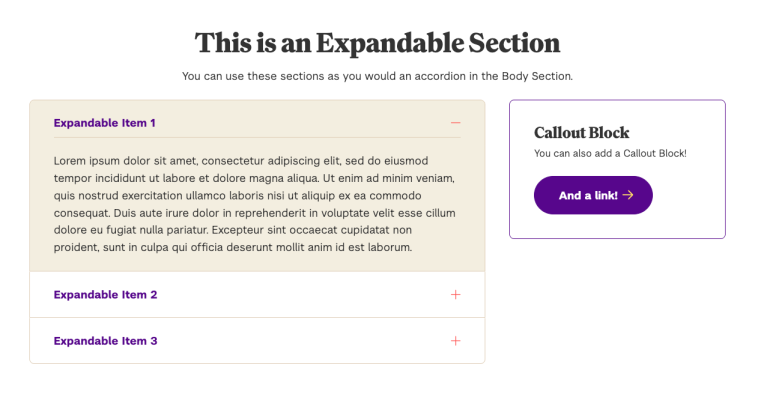Click the subtitle mentioning accordion in Body Section
Image resolution: width=770 pixels, height=418 pixels.
(x=377, y=75)
